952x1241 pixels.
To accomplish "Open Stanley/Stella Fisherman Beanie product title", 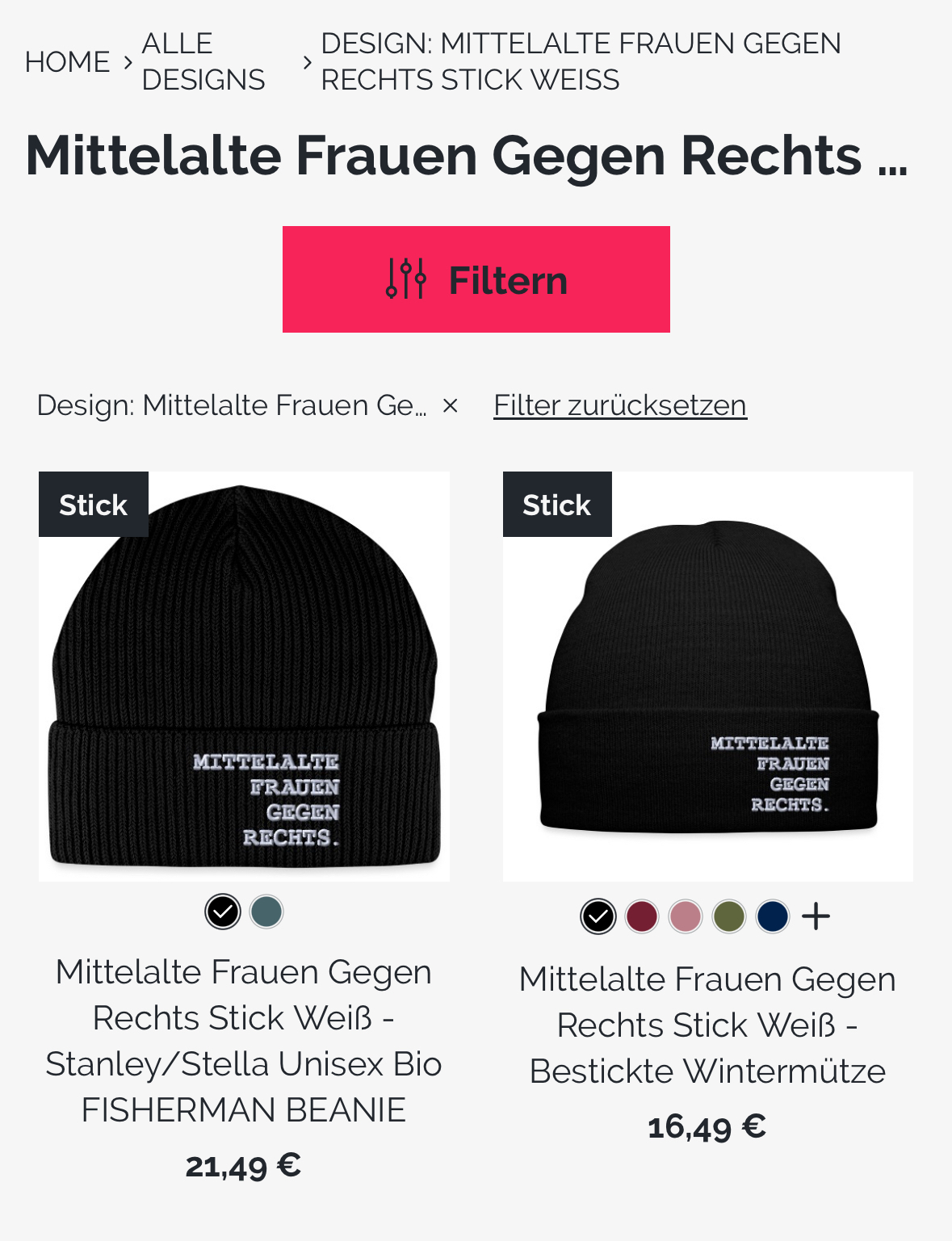I will (x=244, y=1041).
